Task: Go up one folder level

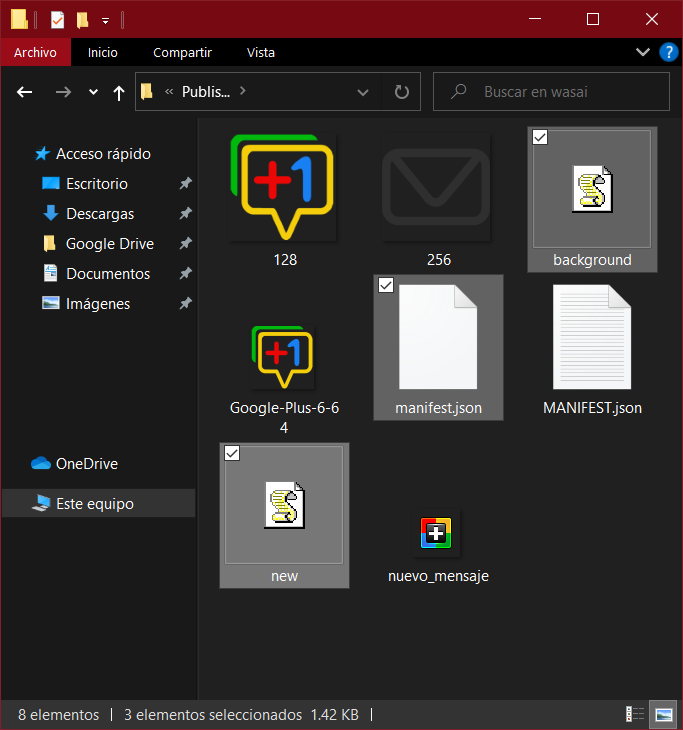Action: coord(119,93)
